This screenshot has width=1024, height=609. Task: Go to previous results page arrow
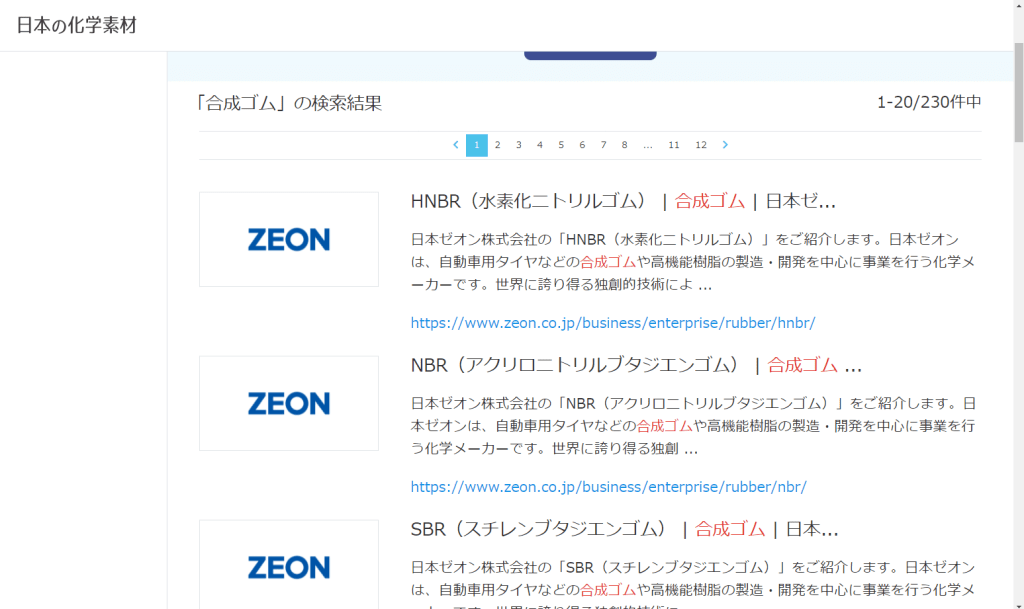(456, 145)
